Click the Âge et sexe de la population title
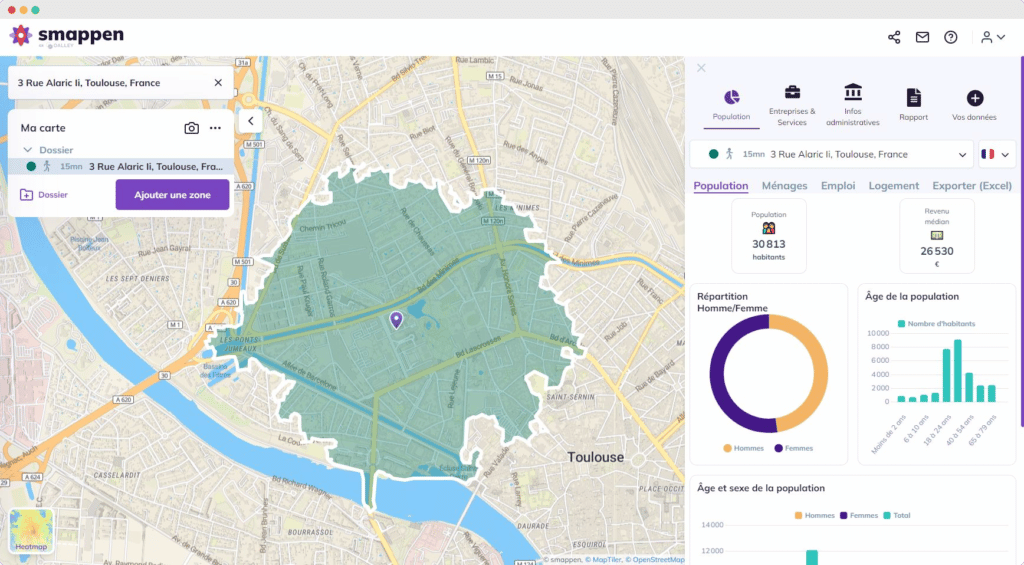 (761, 488)
